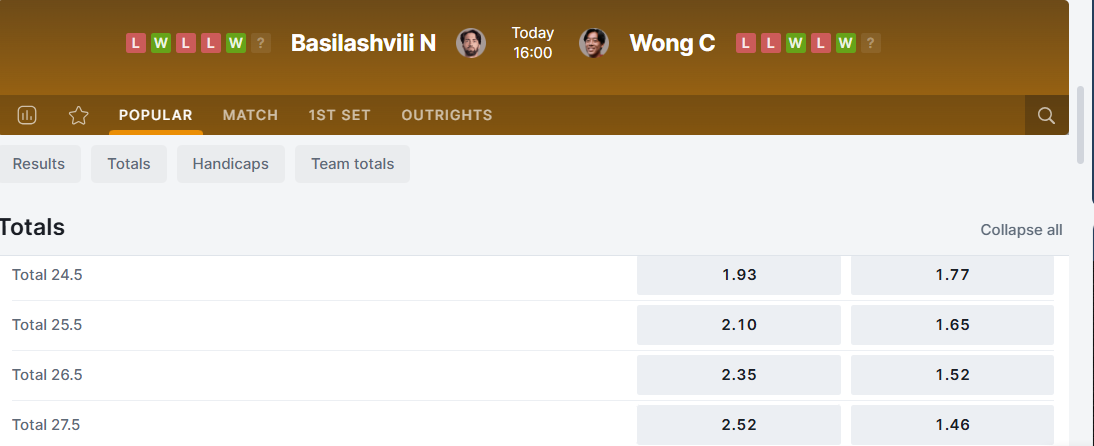The image size is (1094, 446).
Task: Open the search magnifier icon
Action: (1046, 115)
